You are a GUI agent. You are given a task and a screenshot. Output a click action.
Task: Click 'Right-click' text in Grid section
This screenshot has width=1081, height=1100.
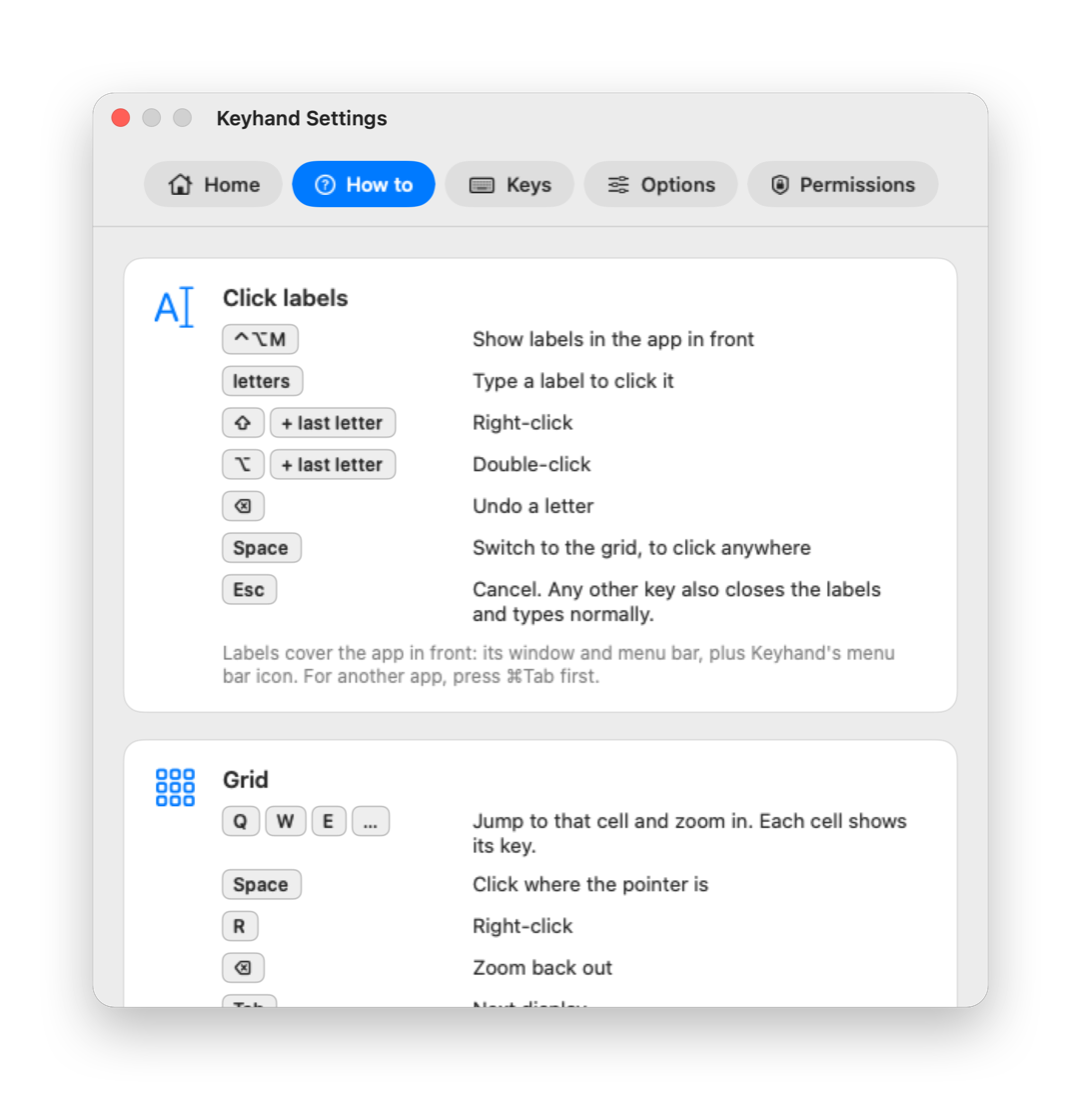click(x=523, y=926)
